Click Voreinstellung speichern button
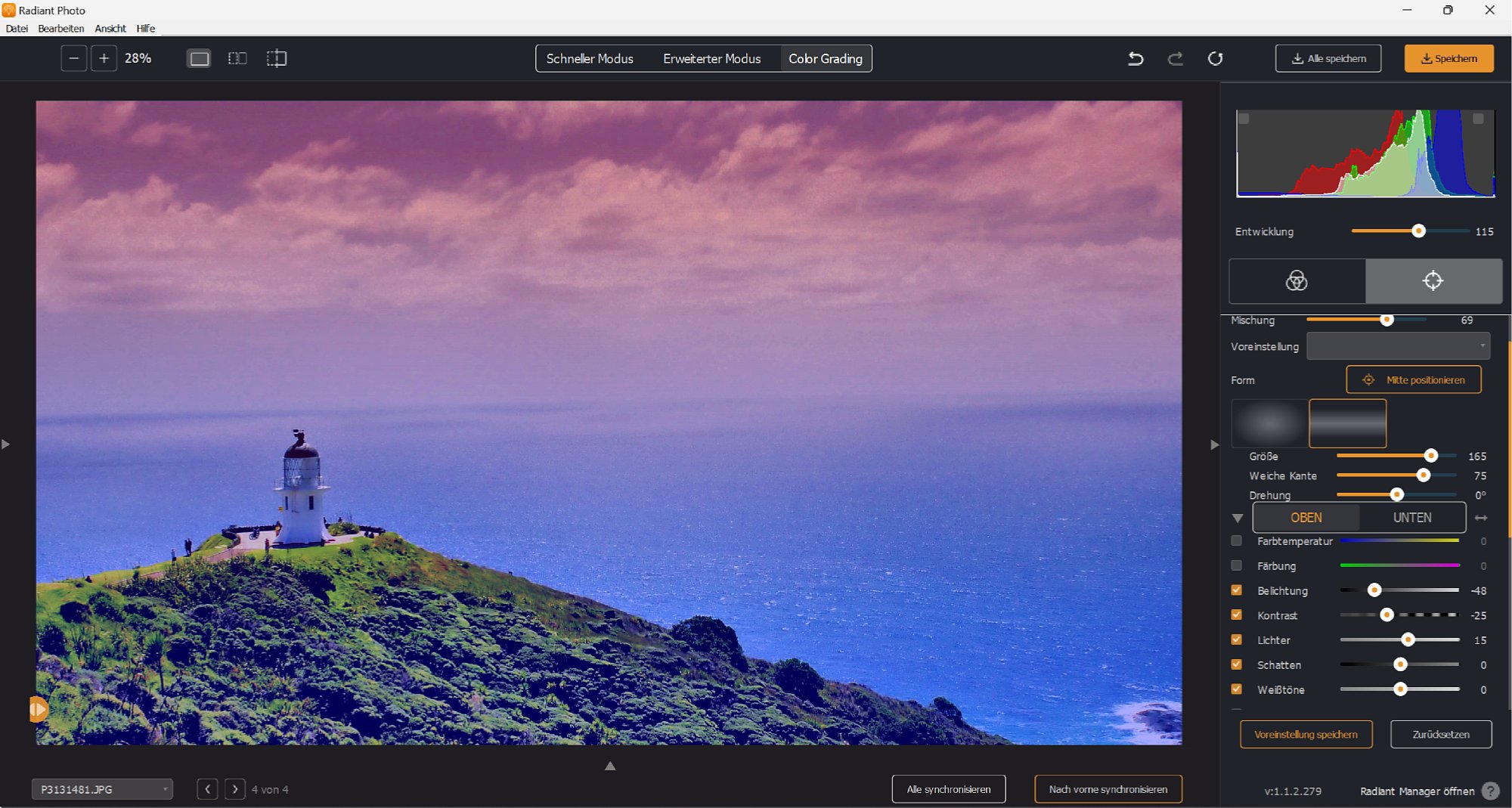The height and width of the screenshot is (808, 1512). click(x=1306, y=734)
